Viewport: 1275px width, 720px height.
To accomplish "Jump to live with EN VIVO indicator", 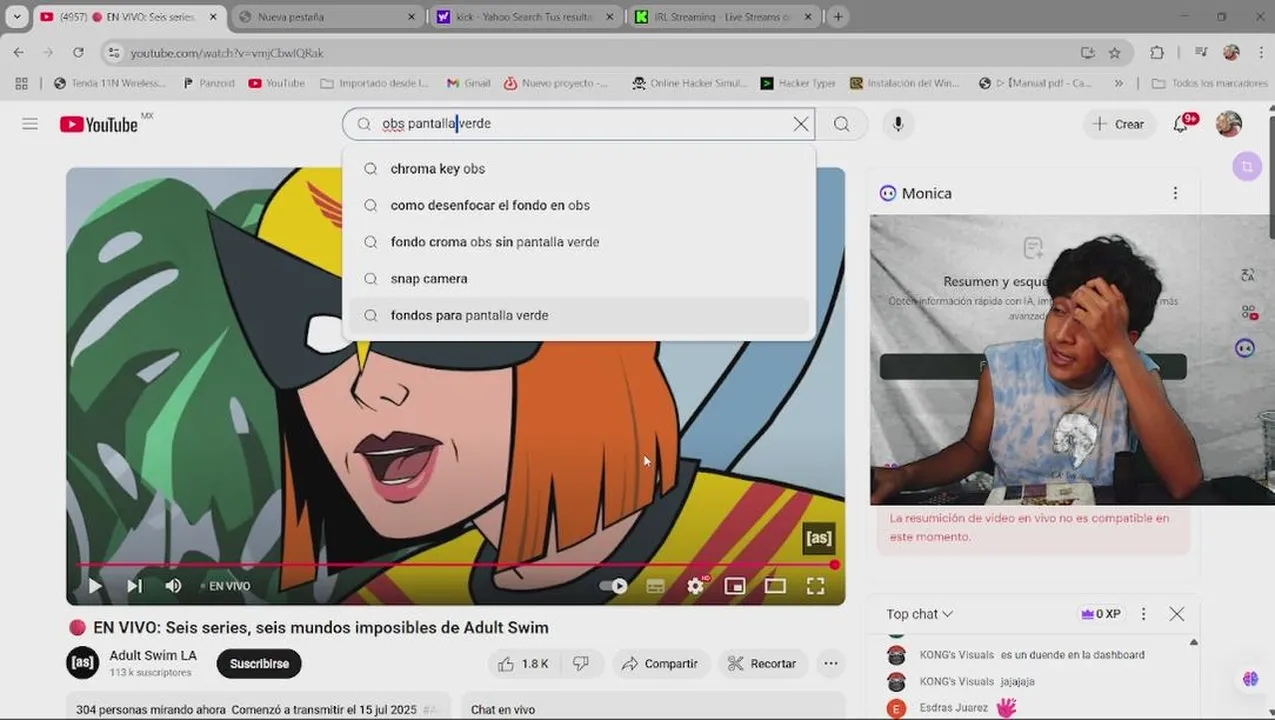I will pos(225,586).
